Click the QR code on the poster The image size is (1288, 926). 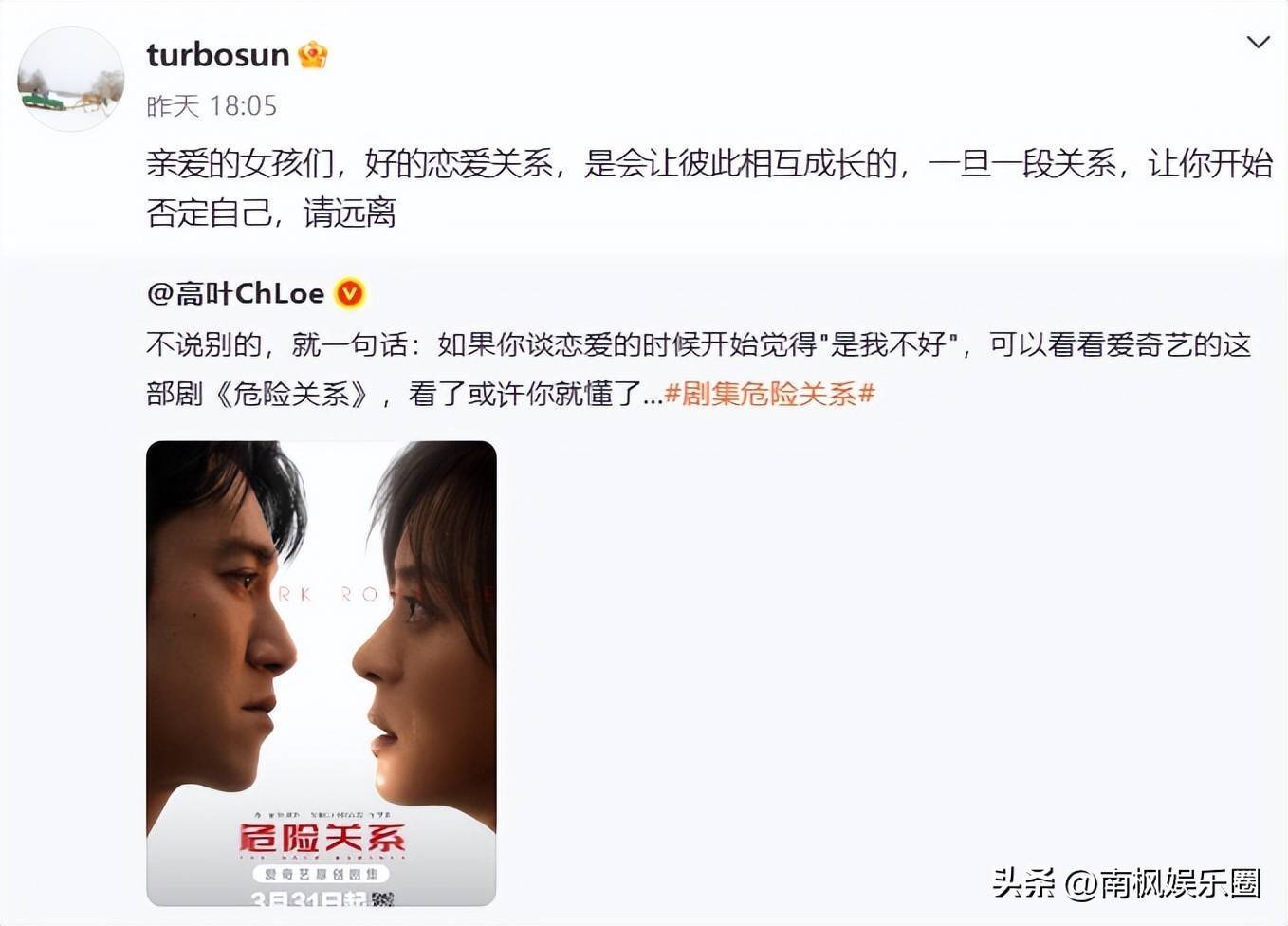[382, 897]
